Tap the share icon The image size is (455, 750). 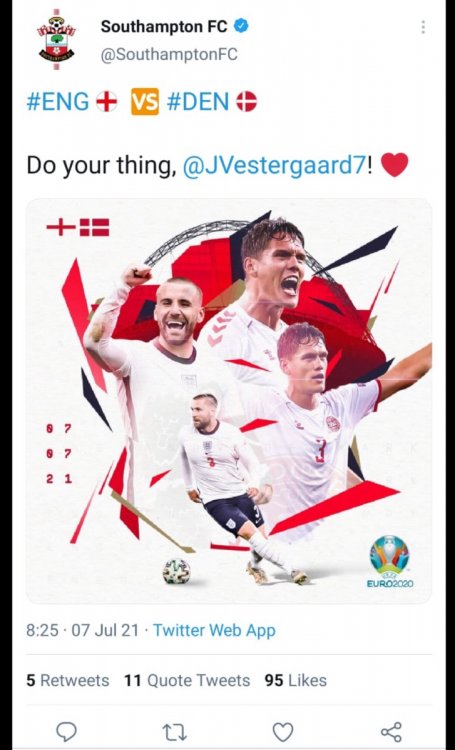[391, 732]
